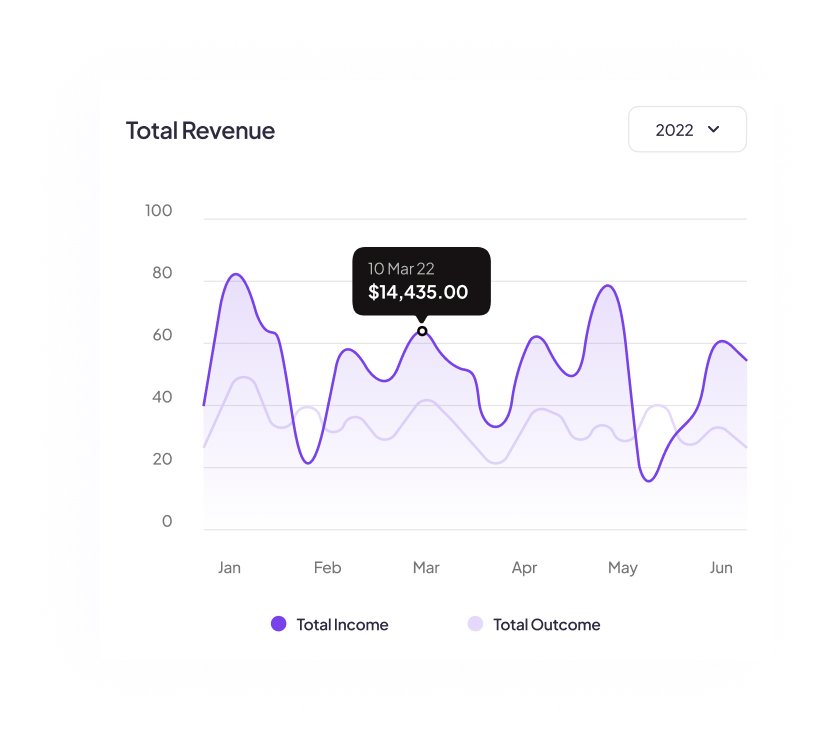The width and height of the screenshot is (833, 740).
Task: Click the light purple Total Outcome legend dot
Action: tap(475, 624)
